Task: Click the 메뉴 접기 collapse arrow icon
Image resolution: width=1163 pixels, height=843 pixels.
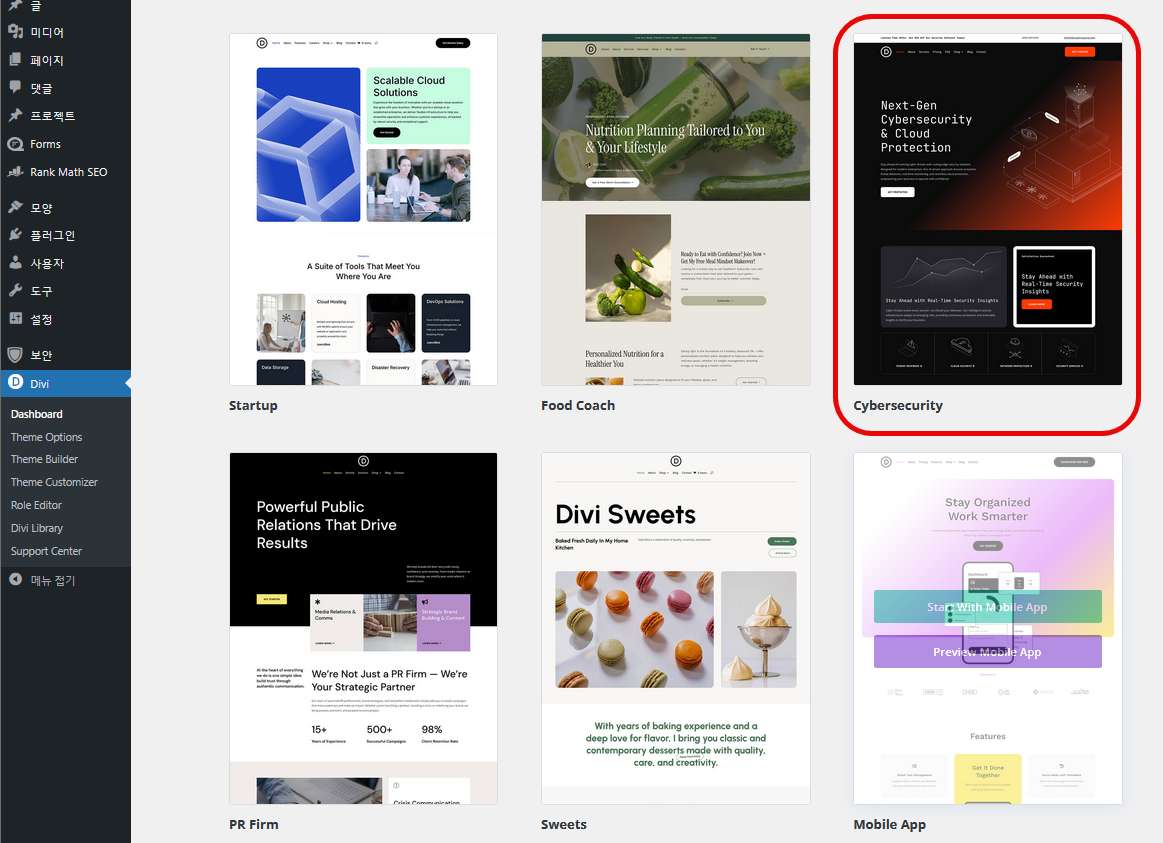Action: point(16,579)
